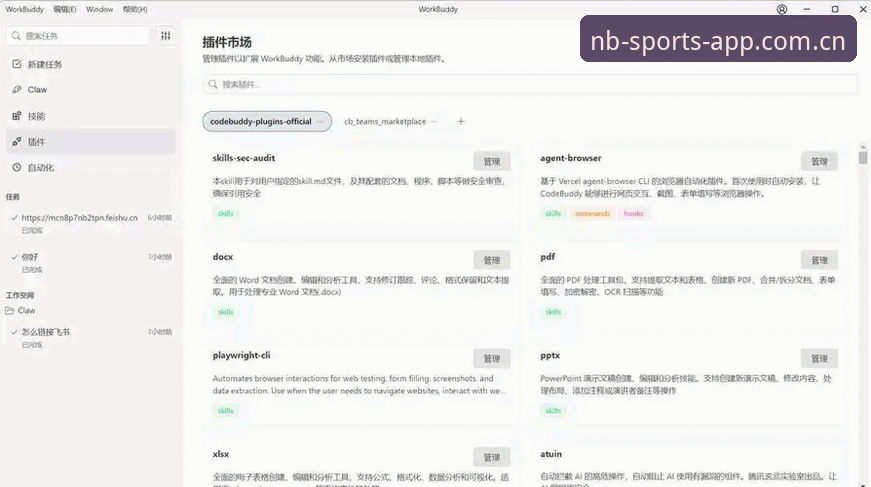Click the 技能 grid icon in sidebar
This screenshot has width=871, height=487.
[x=17, y=116]
